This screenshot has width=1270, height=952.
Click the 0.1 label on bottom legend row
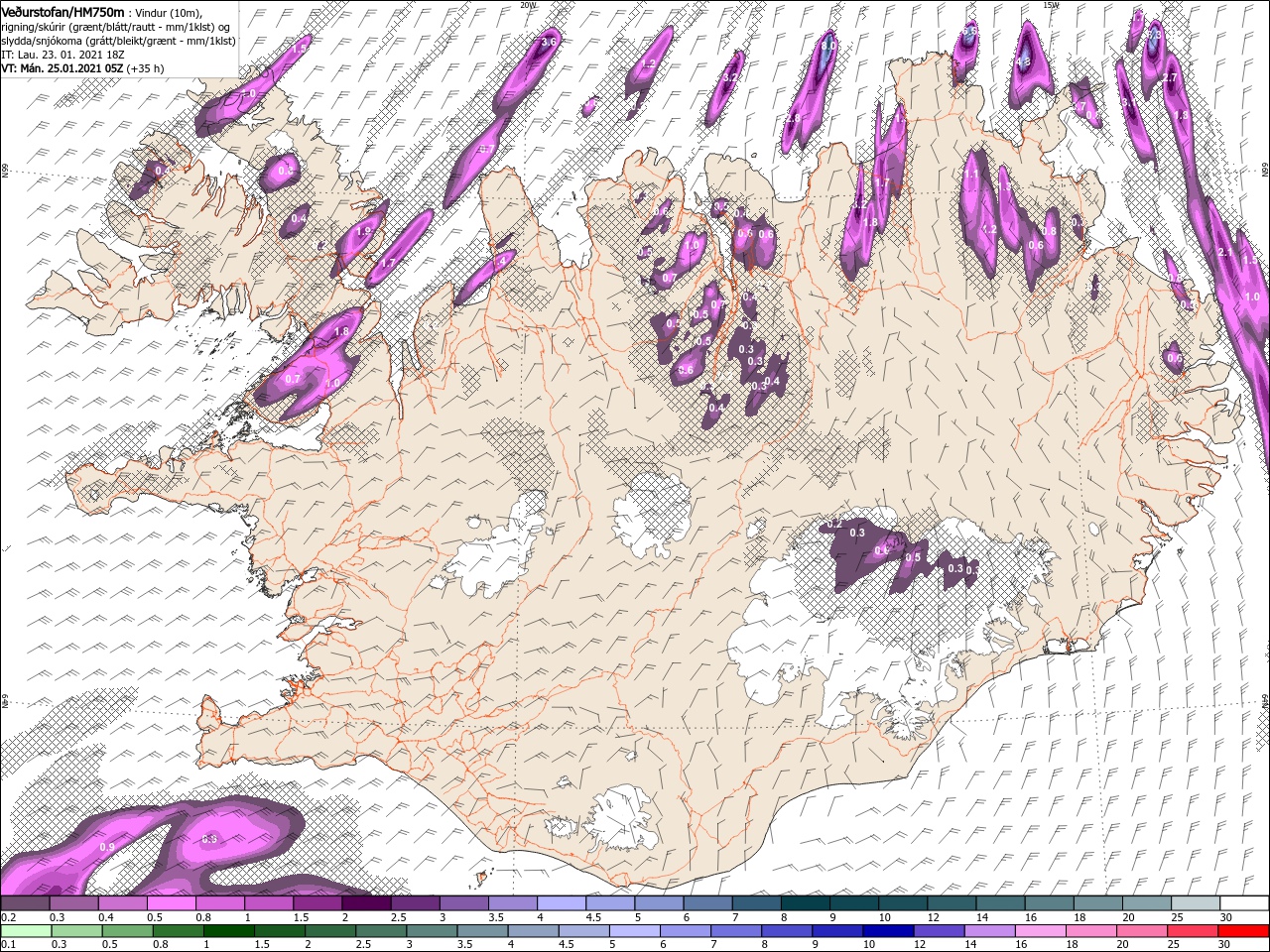click(x=7, y=945)
